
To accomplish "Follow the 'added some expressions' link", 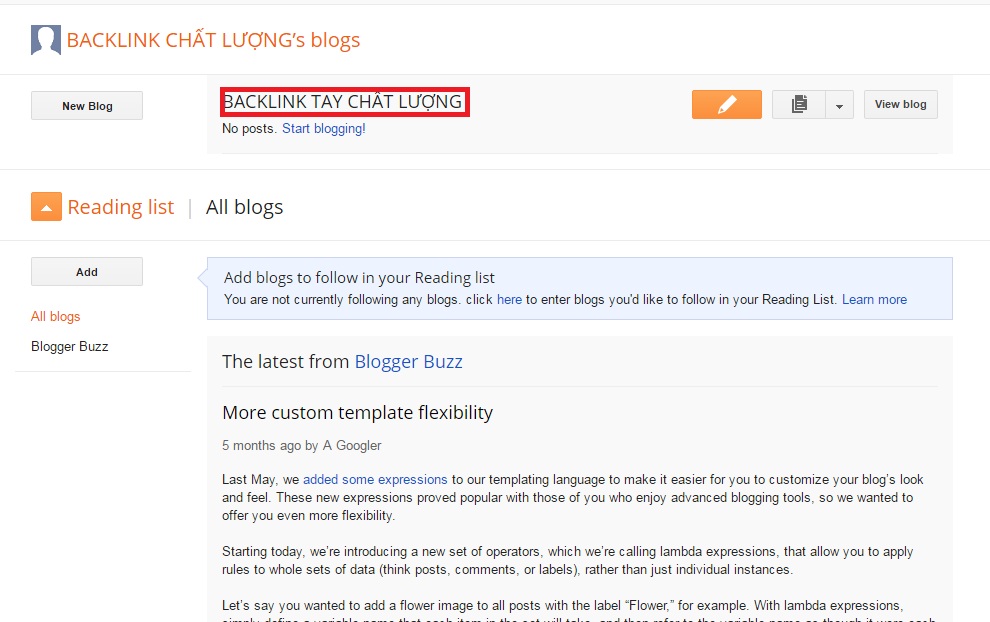I will coord(375,479).
